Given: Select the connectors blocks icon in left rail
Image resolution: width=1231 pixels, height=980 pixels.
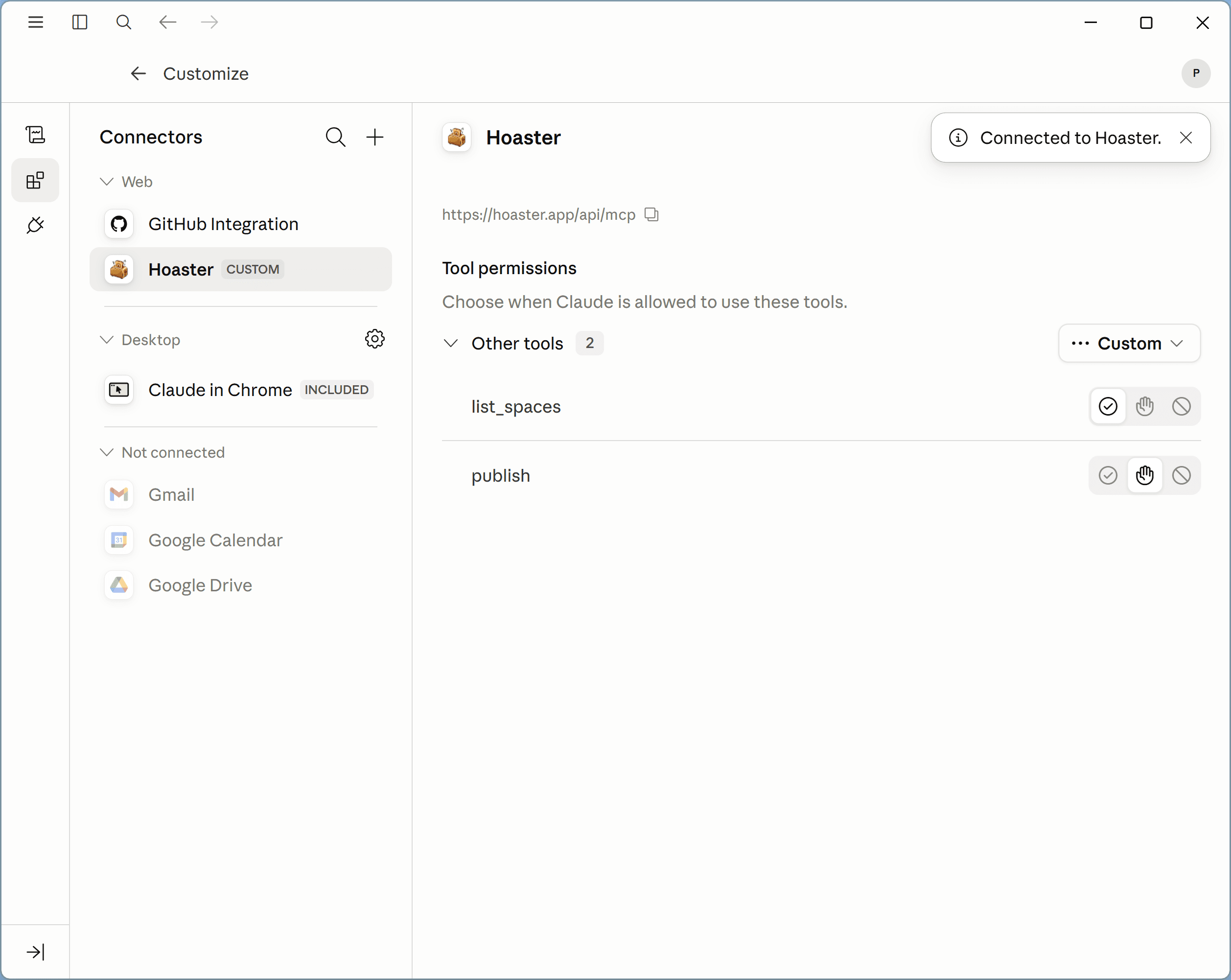Looking at the screenshot, I should [35, 180].
